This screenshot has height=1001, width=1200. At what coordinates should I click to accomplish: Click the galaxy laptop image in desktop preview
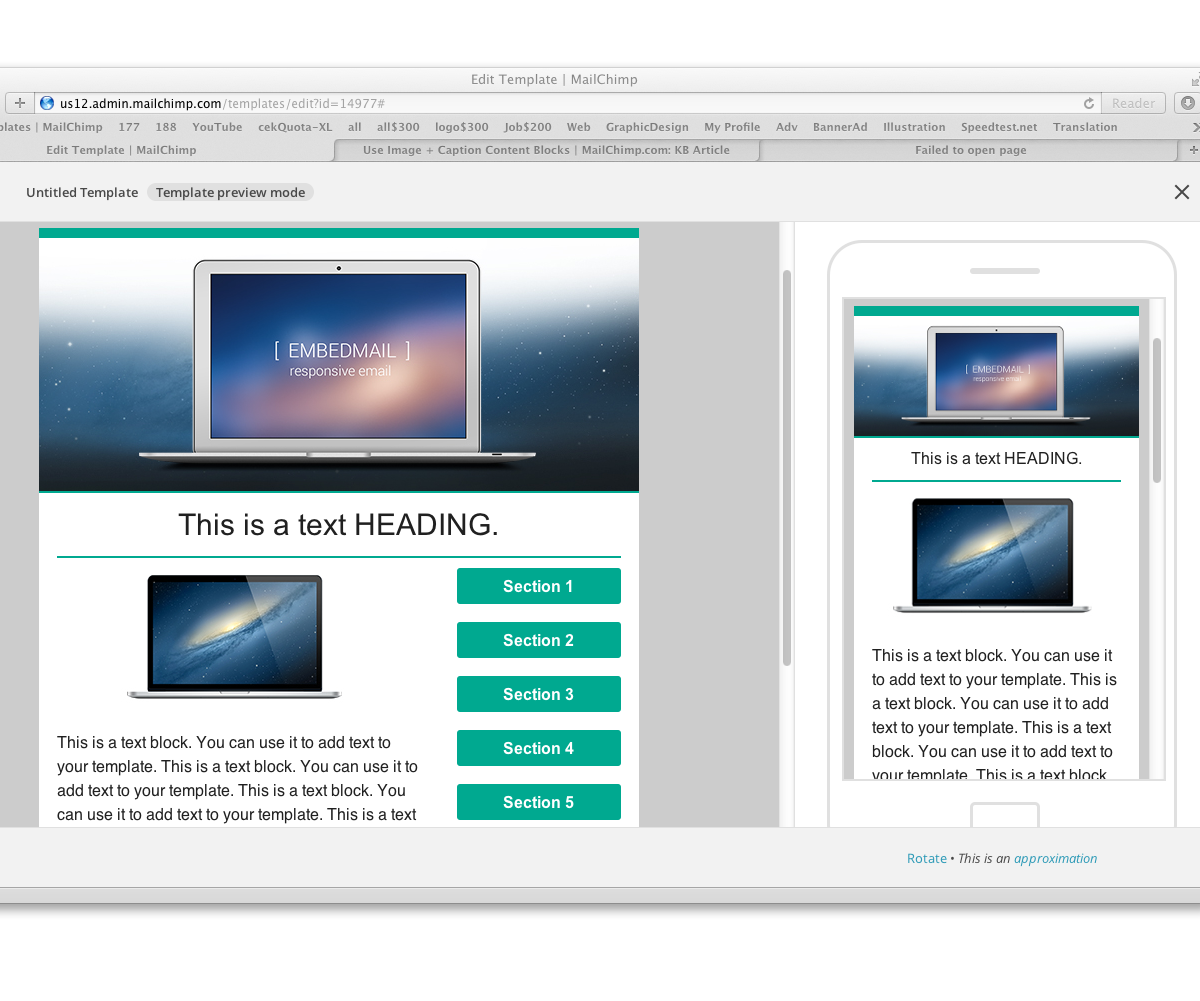click(x=234, y=637)
